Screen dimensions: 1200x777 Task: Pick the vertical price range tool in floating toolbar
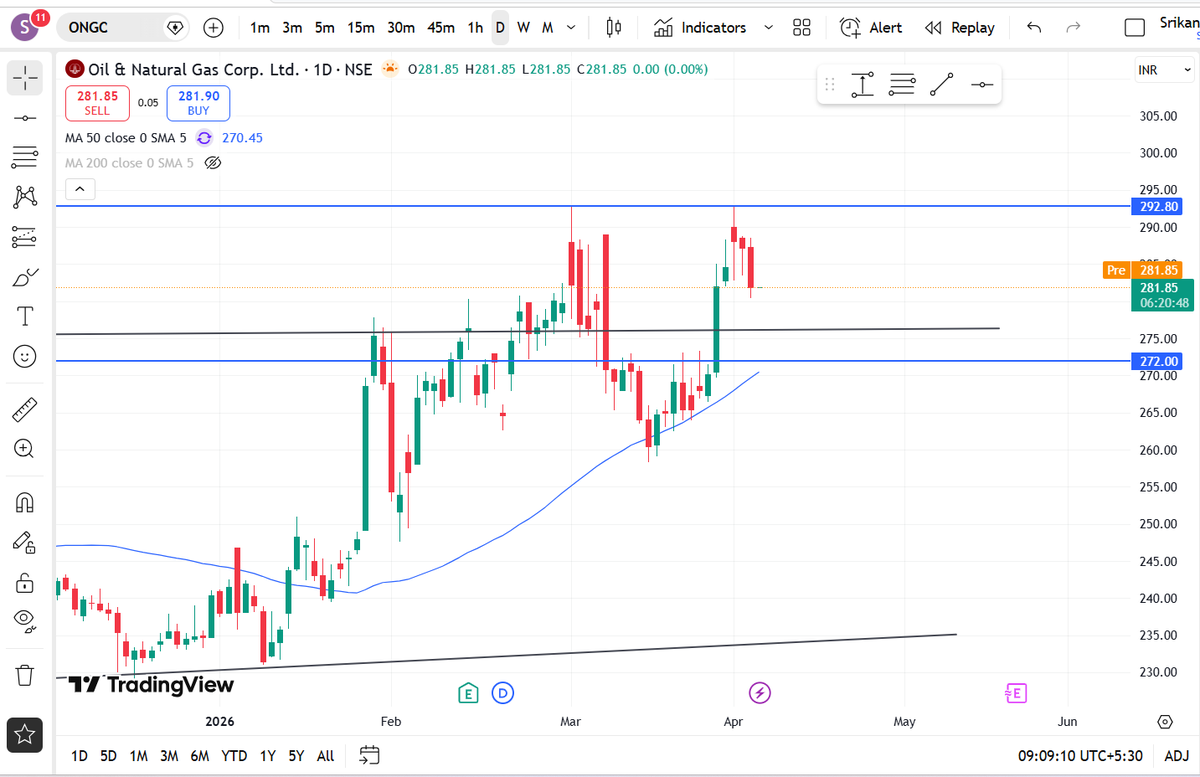[863, 86]
